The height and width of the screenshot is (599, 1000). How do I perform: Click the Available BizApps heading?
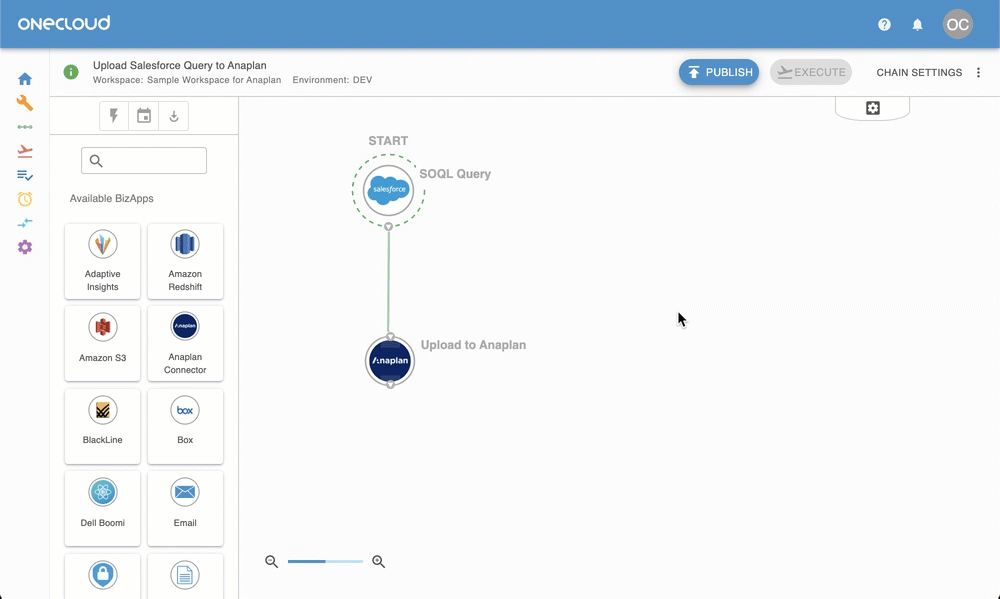[x=112, y=198]
